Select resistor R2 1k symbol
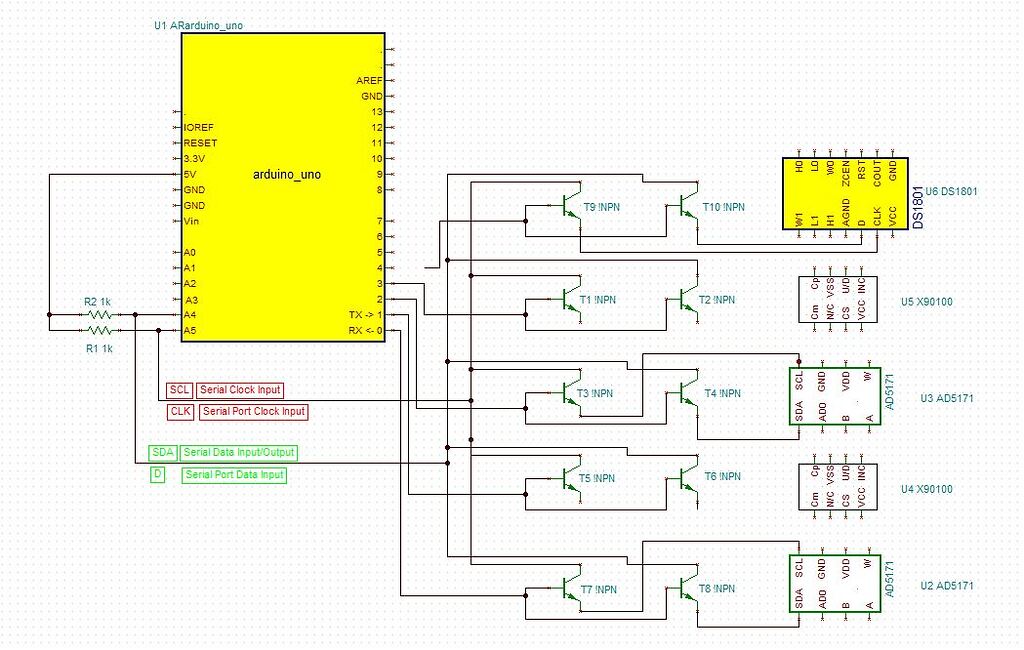Image resolution: width=1024 pixels, height=650 pixels. click(x=100, y=313)
